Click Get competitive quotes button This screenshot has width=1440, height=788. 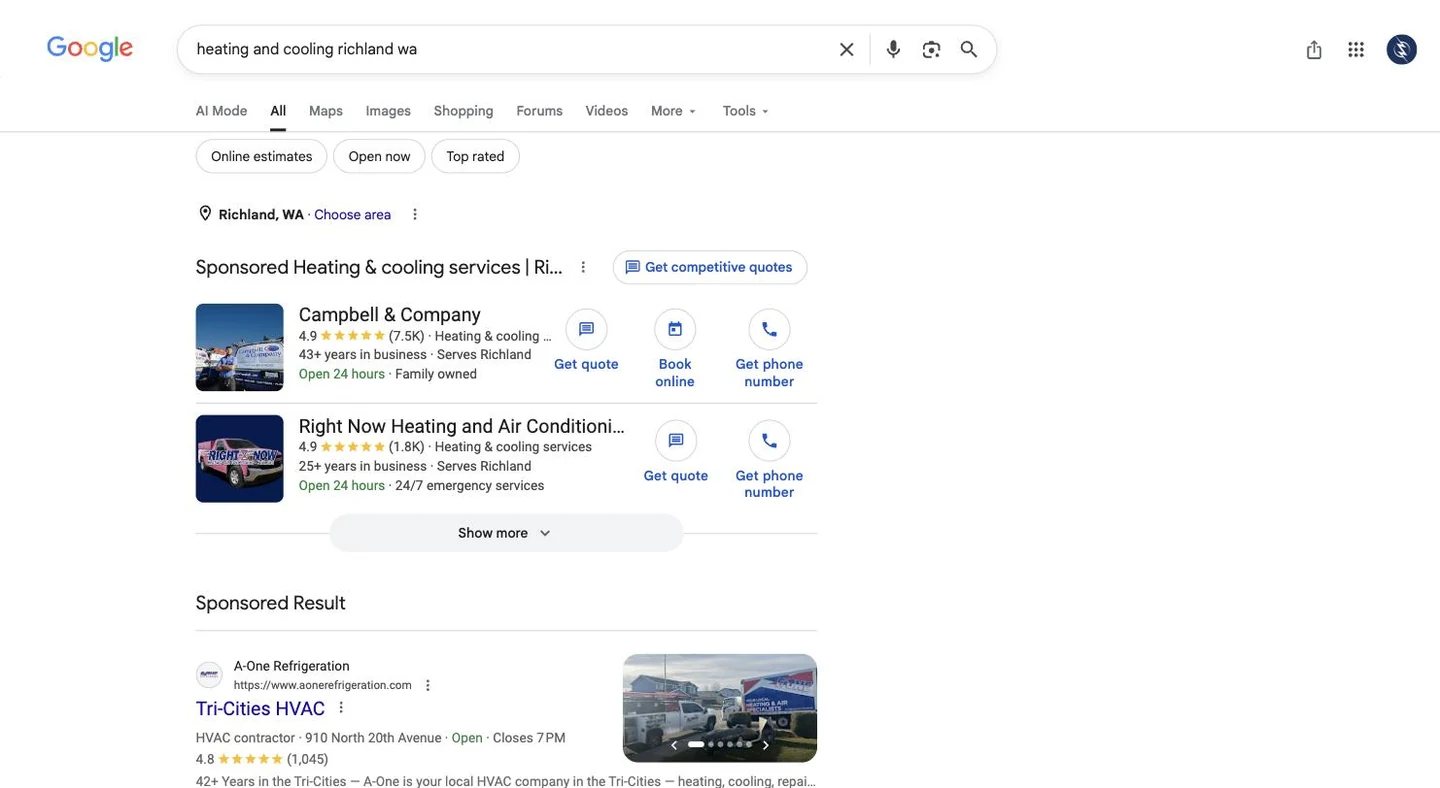pyautogui.click(x=710, y=267)
